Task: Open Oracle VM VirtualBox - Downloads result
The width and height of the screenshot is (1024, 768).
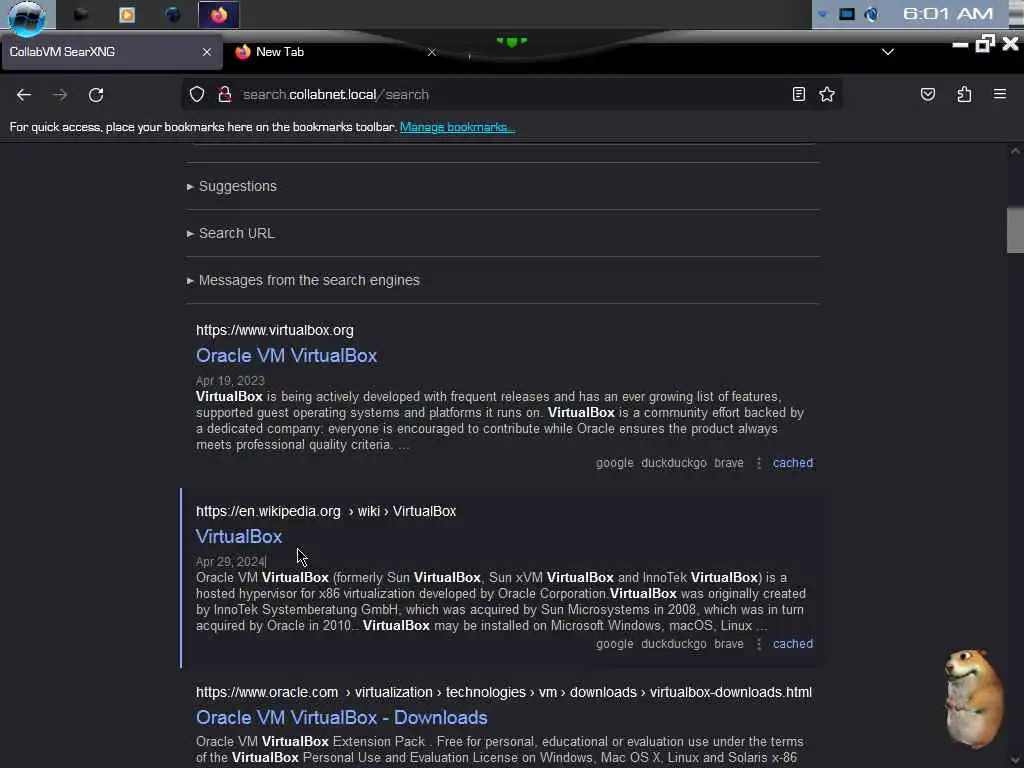Action: click(342, 717)
